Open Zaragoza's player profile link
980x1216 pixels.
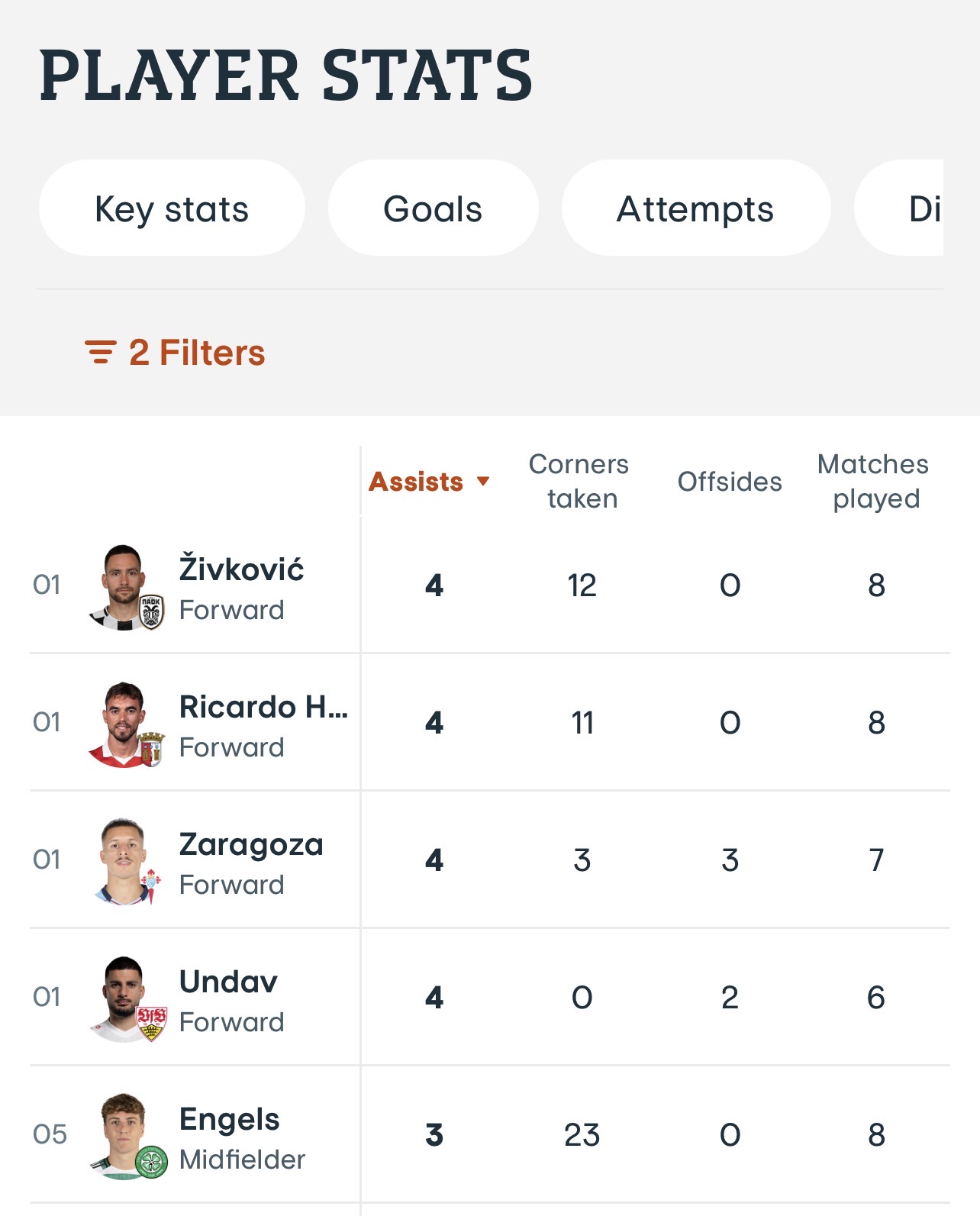click(x=251, y=844)
